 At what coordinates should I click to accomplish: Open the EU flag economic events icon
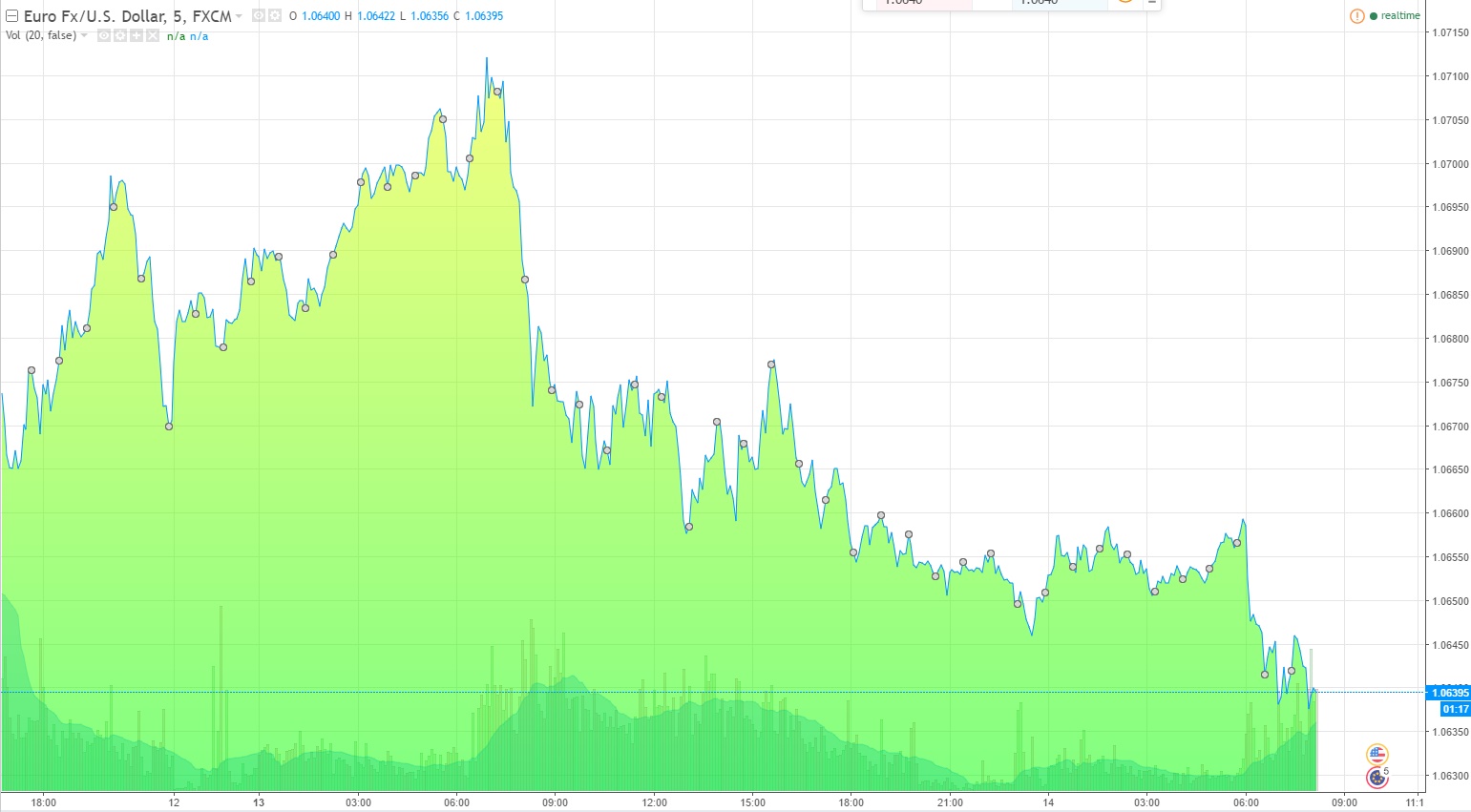click(x=1377, y=778)
